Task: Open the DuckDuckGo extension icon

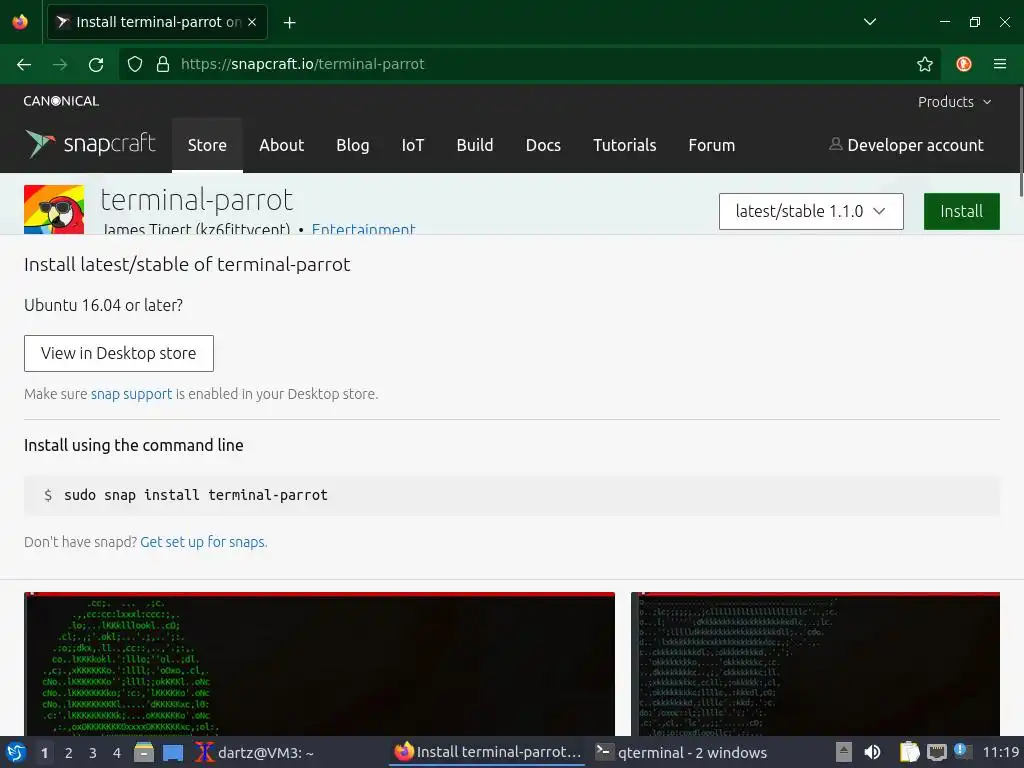Action: (964, 64)
